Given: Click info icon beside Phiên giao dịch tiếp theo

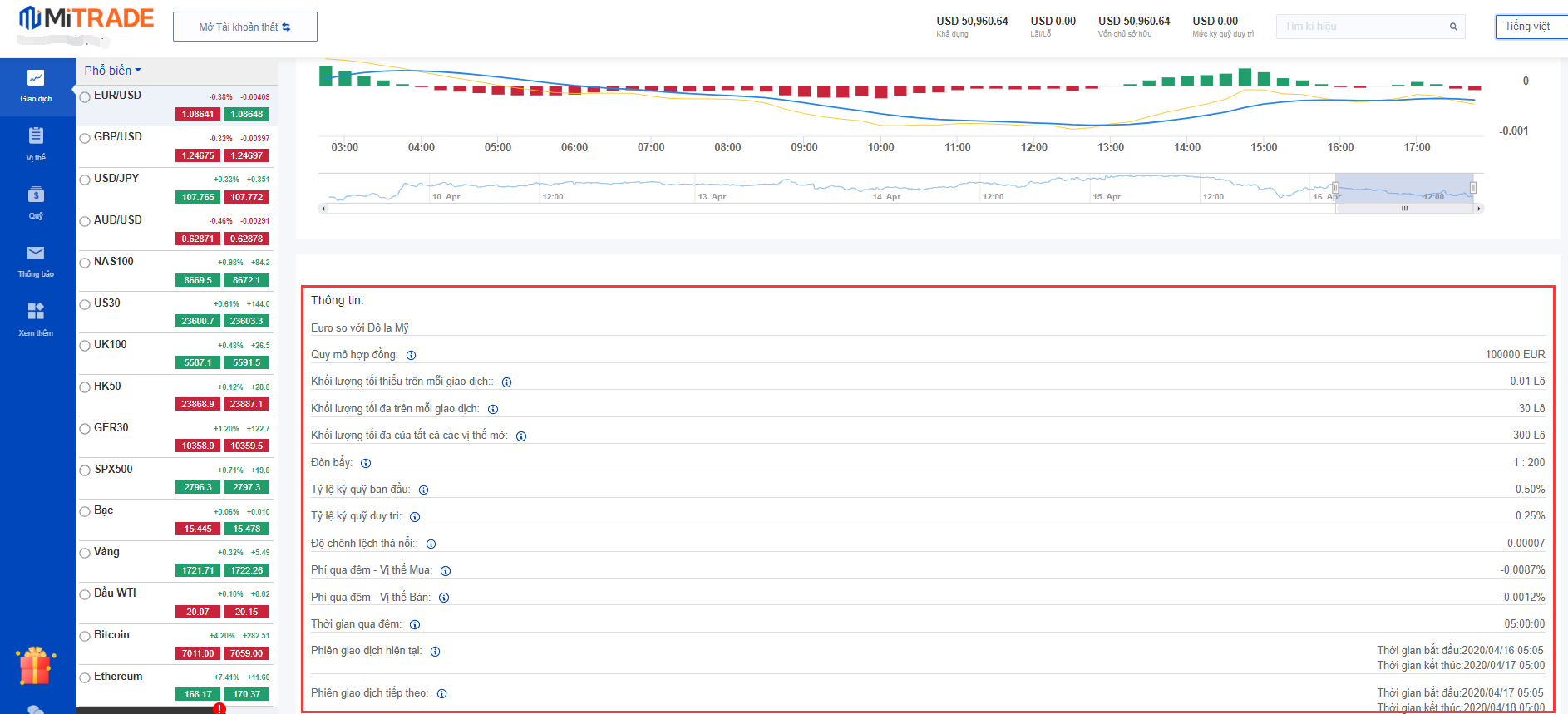Looking at the screenshot, I should tap(441, 694).
